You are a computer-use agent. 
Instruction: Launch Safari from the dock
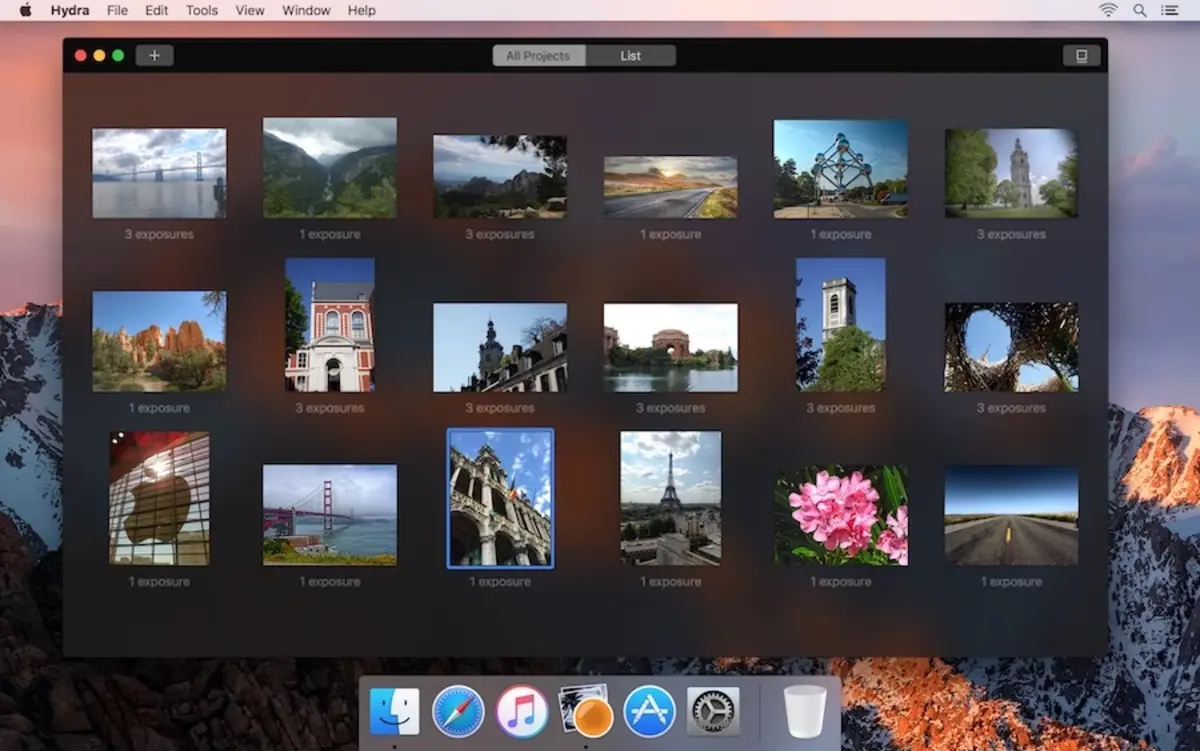458,711
